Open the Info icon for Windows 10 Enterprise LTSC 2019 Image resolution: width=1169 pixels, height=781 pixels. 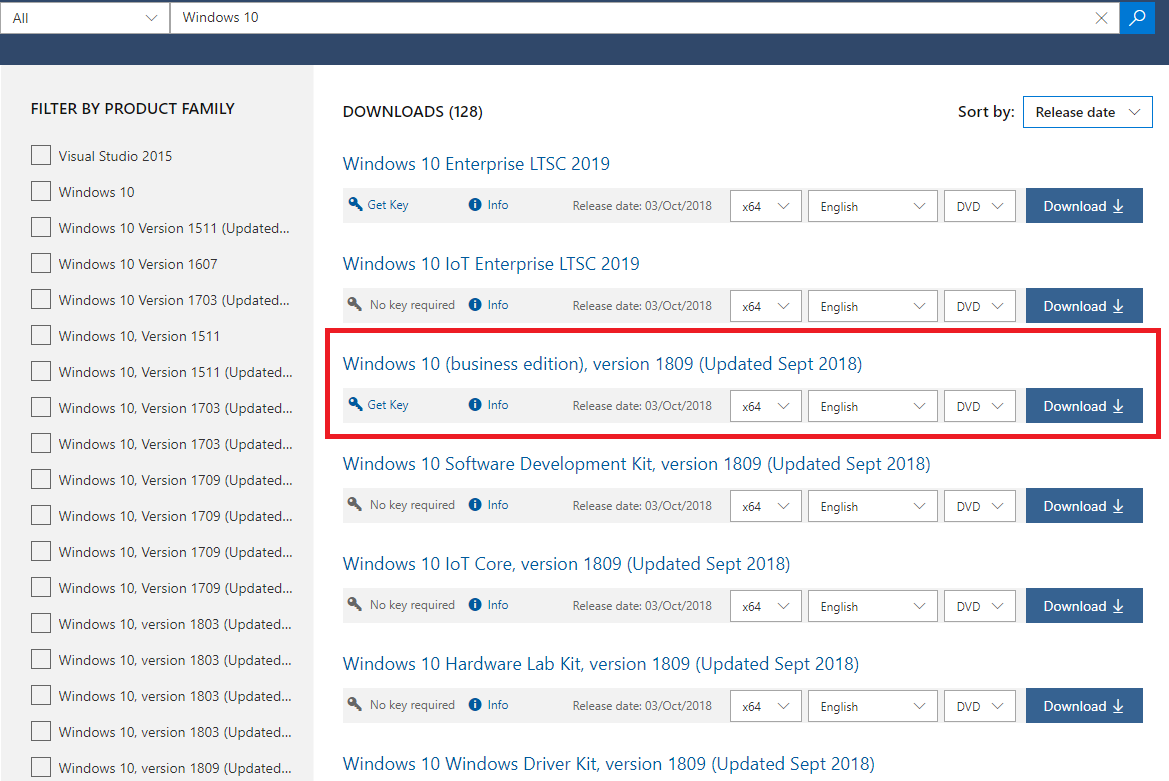475,205
